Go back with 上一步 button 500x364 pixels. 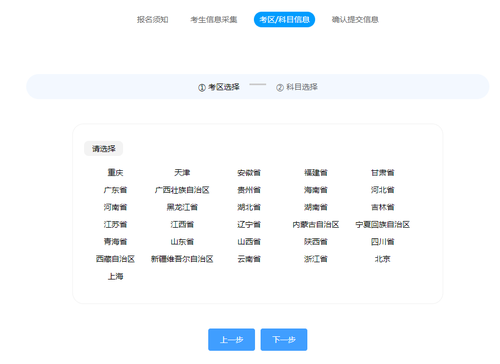pyautogui.click(x=231, y=340)
